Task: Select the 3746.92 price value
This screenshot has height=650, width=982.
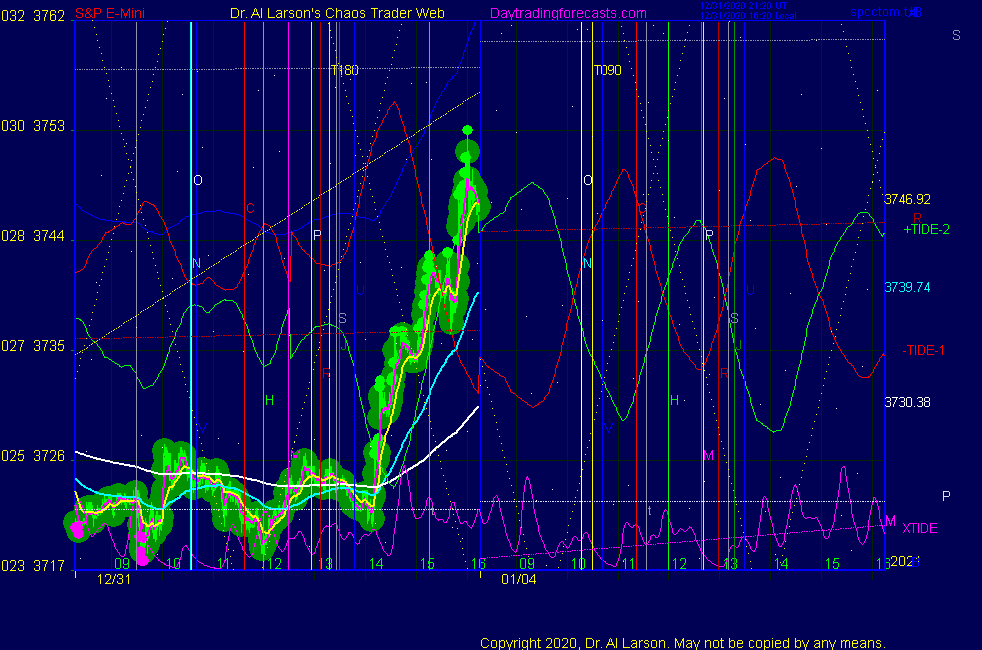Action: tap(907, 199)
